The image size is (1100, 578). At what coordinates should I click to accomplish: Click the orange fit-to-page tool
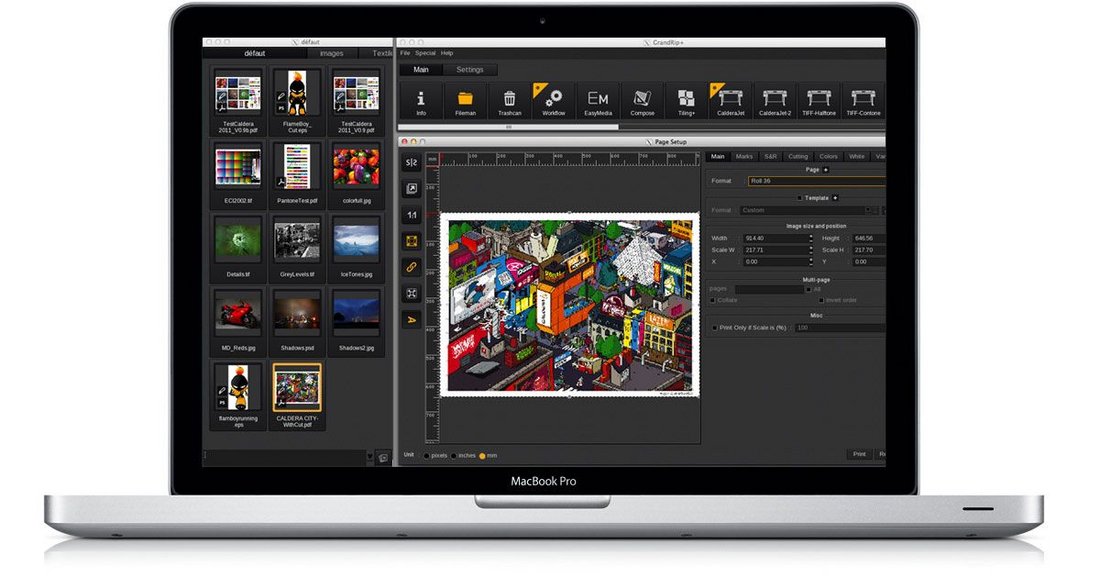tap(412, 241)
